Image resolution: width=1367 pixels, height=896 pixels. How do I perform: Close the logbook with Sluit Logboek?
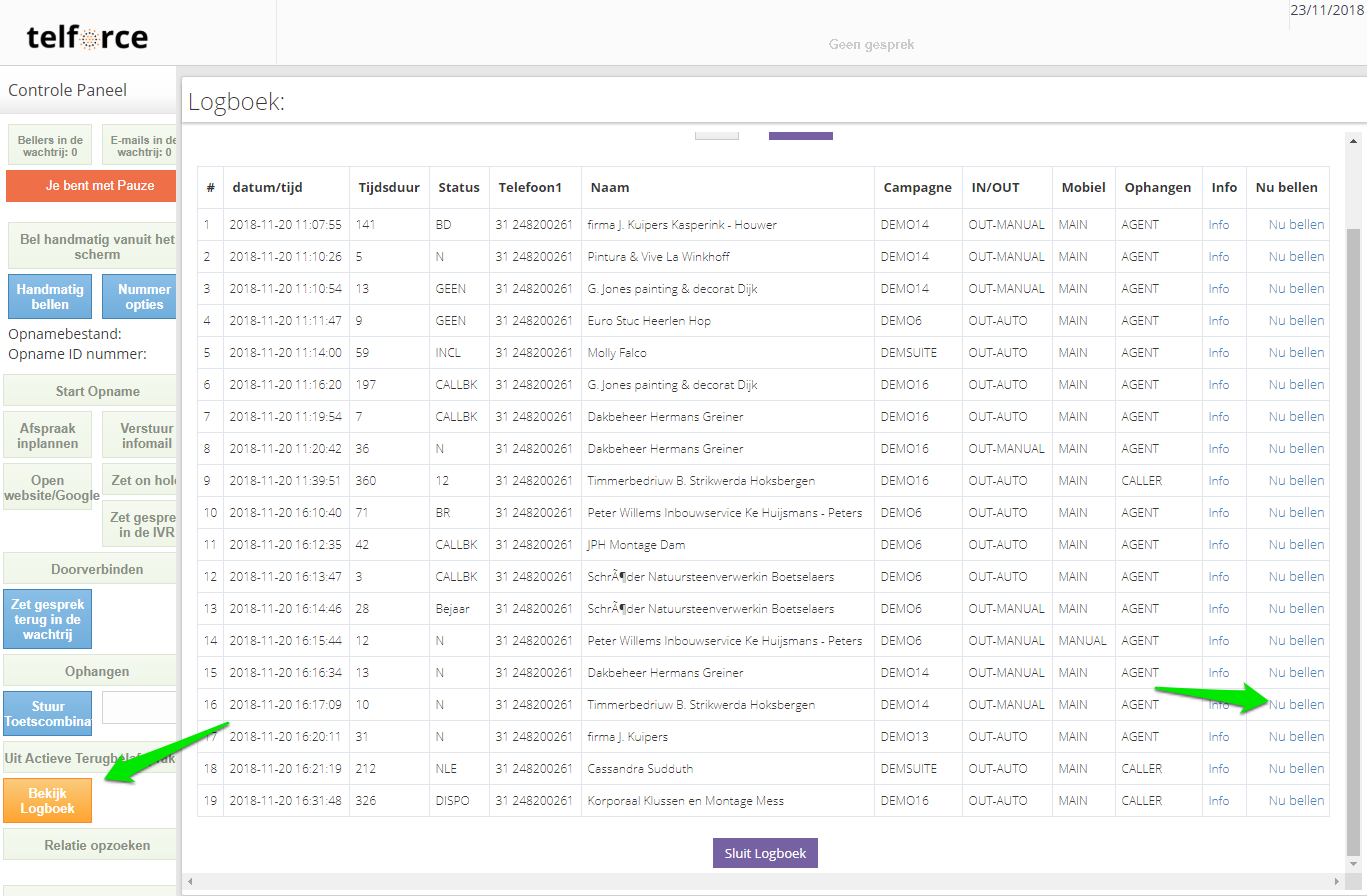765,853
